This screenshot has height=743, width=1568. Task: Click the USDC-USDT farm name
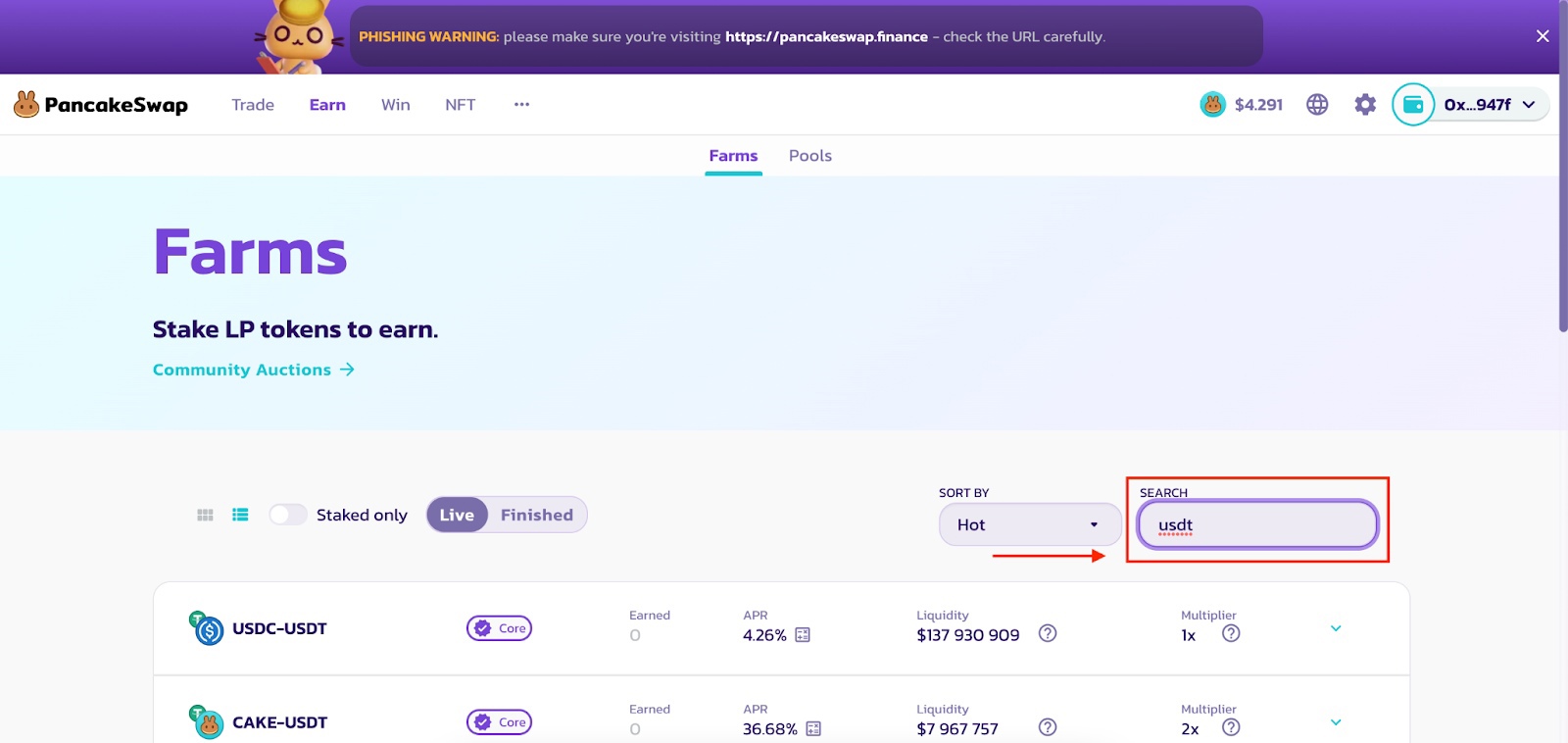pos(279,628)
